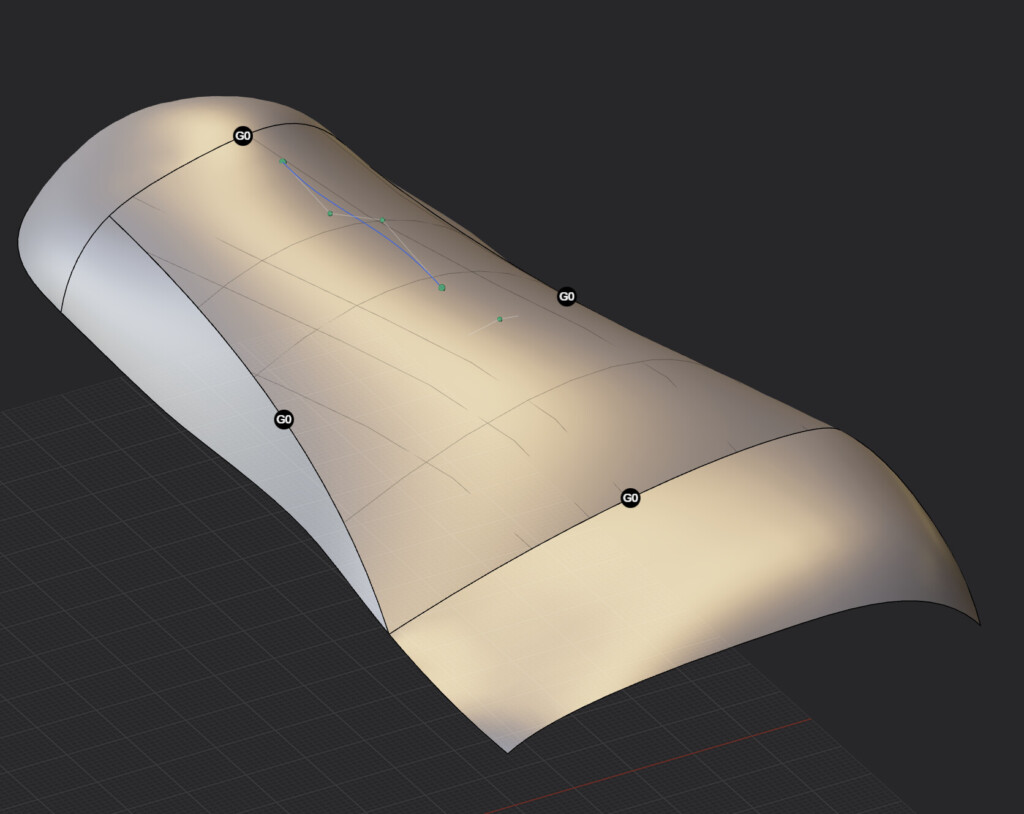Screen dimensions: 1024x814
Task: Click the gray handle line joining middle control points
Action: pyautogui.click(x=357, y=217)
